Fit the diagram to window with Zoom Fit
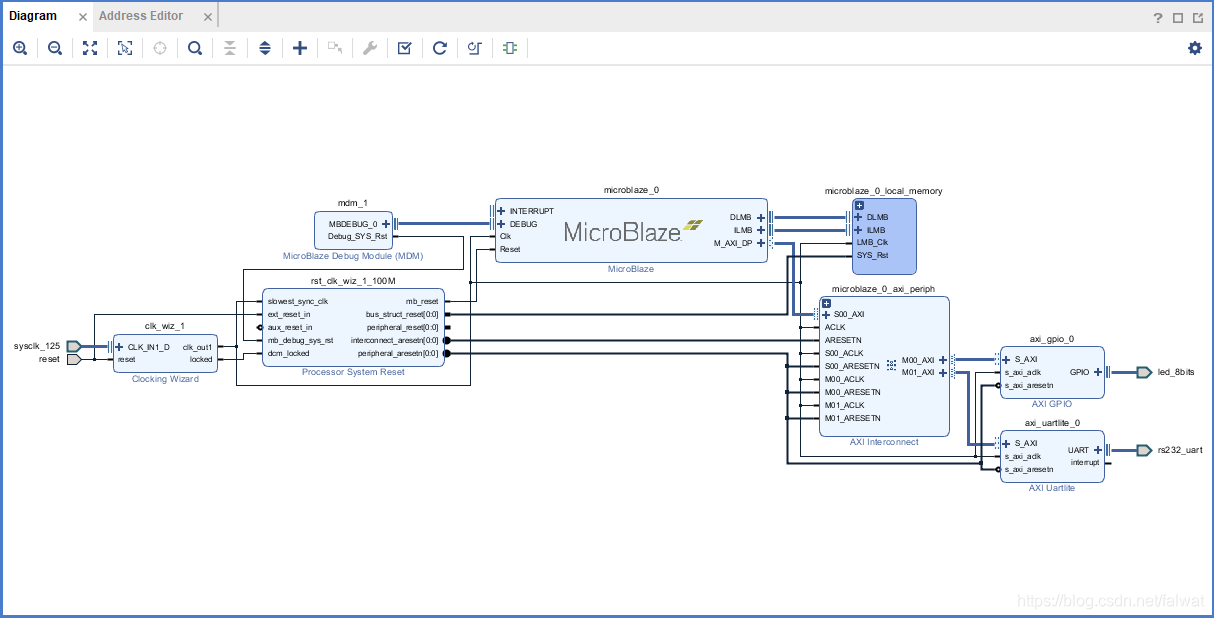 (x=90, y=48)
